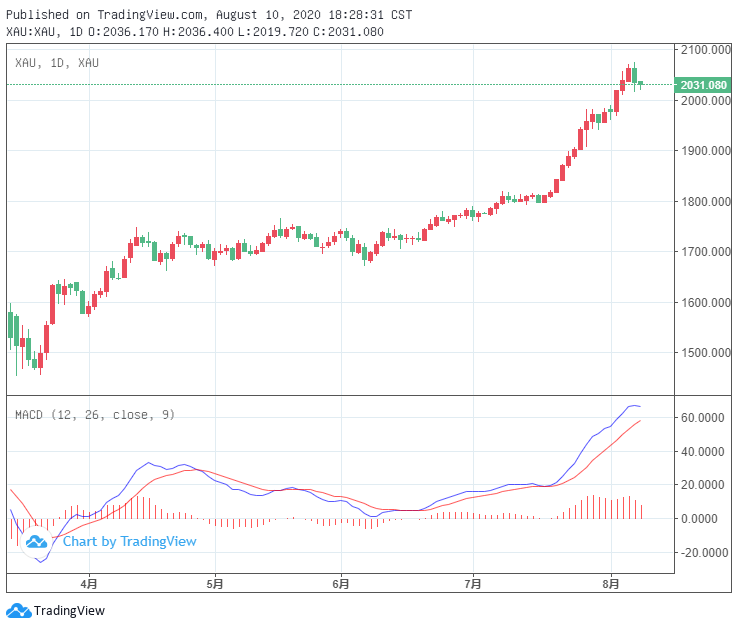Screen dimensions: 738x629
Task: Click the 4月 label on the time axis
Action: point(89,583)
